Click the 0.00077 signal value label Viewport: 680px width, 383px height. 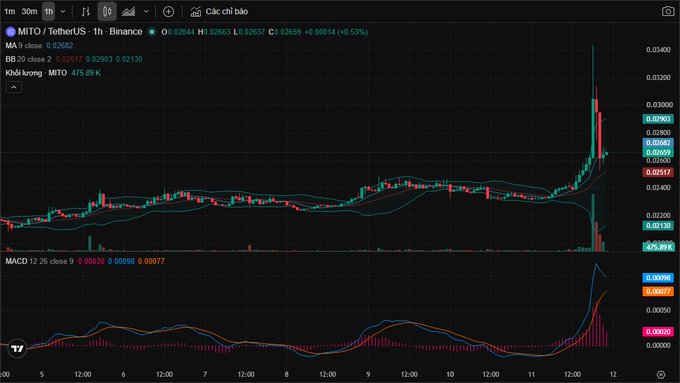(x=658, y=291)
